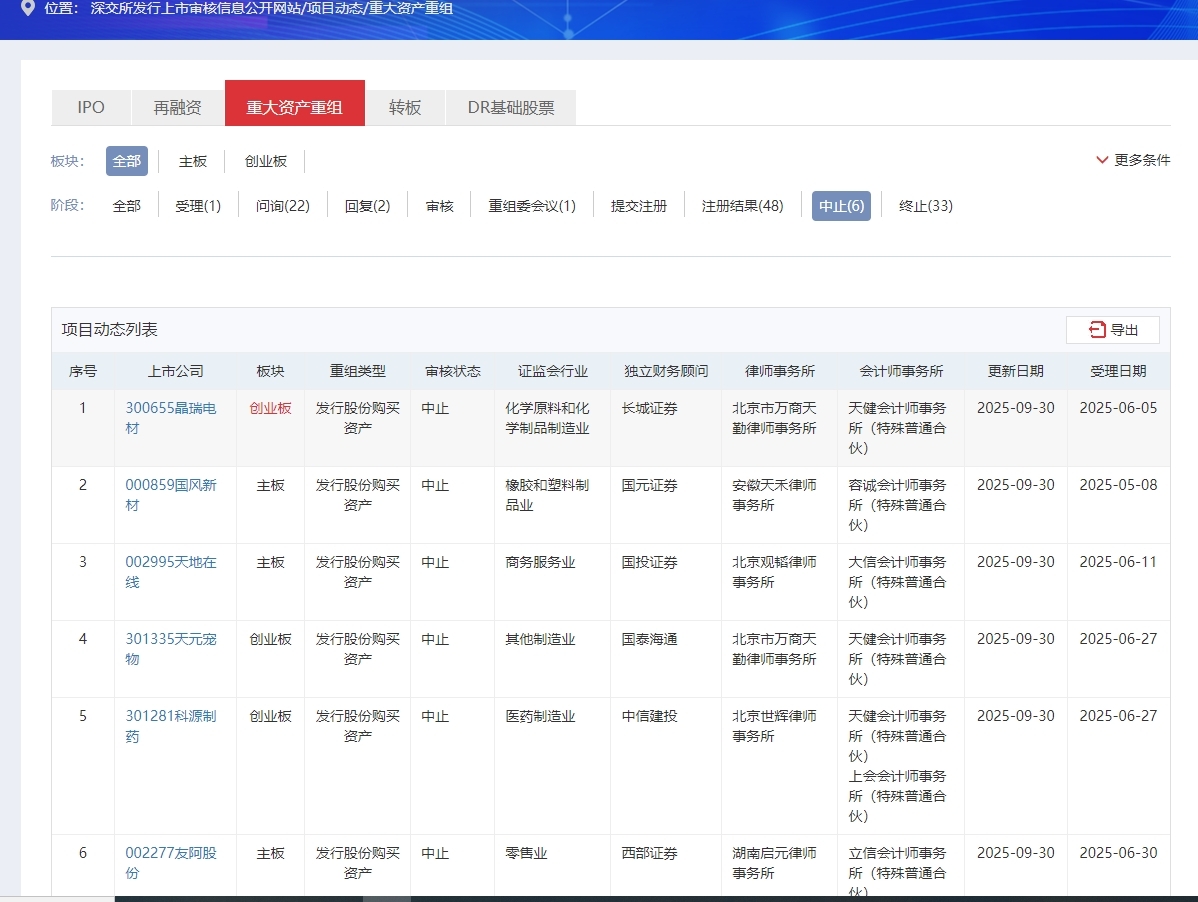Screen dimensions: 1198x902
Task: Click the 证监会行业 column header
Action: pos(553,371)
